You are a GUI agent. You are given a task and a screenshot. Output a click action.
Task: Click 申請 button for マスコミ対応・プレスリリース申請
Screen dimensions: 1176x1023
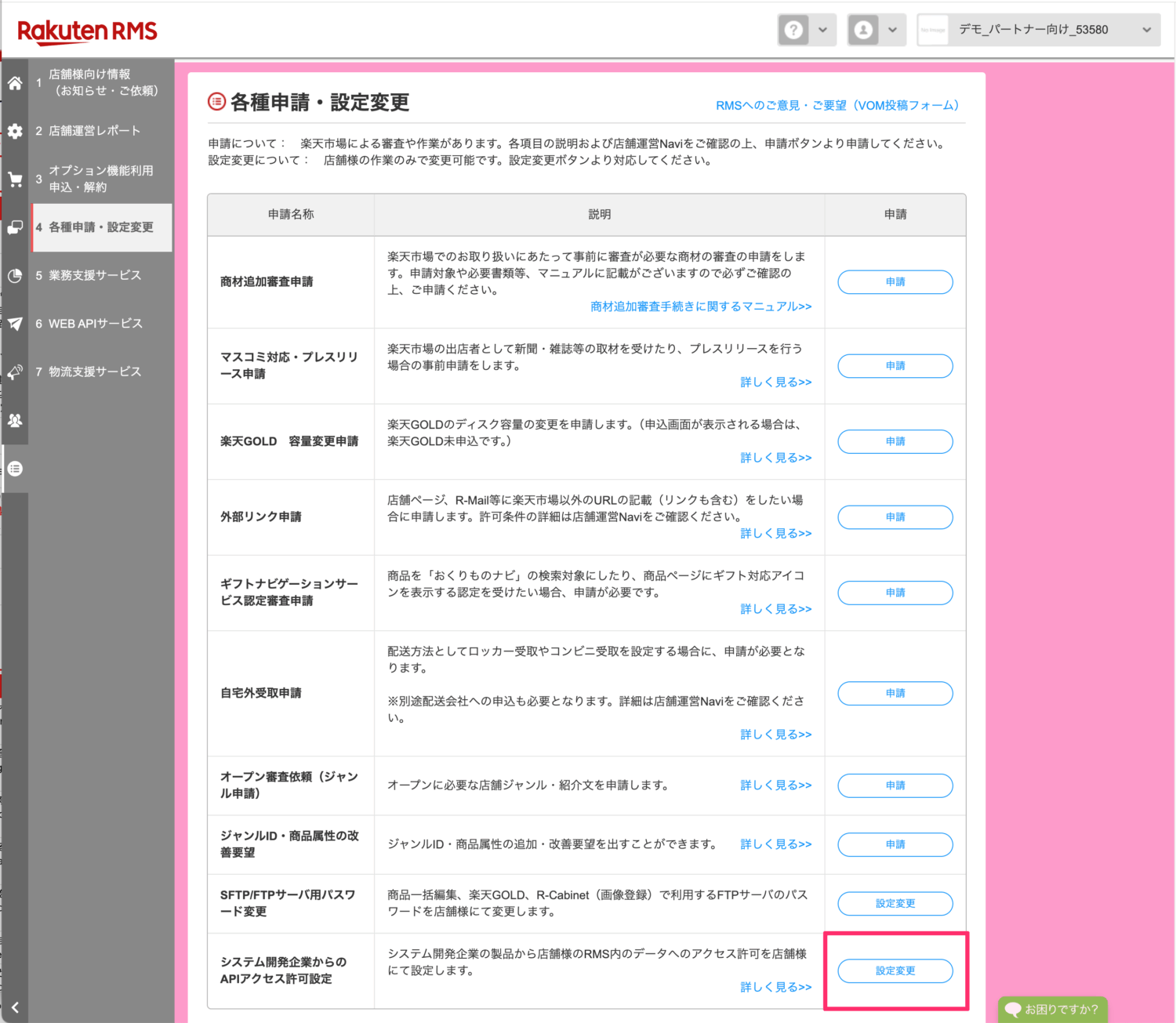tap(895, 365)
